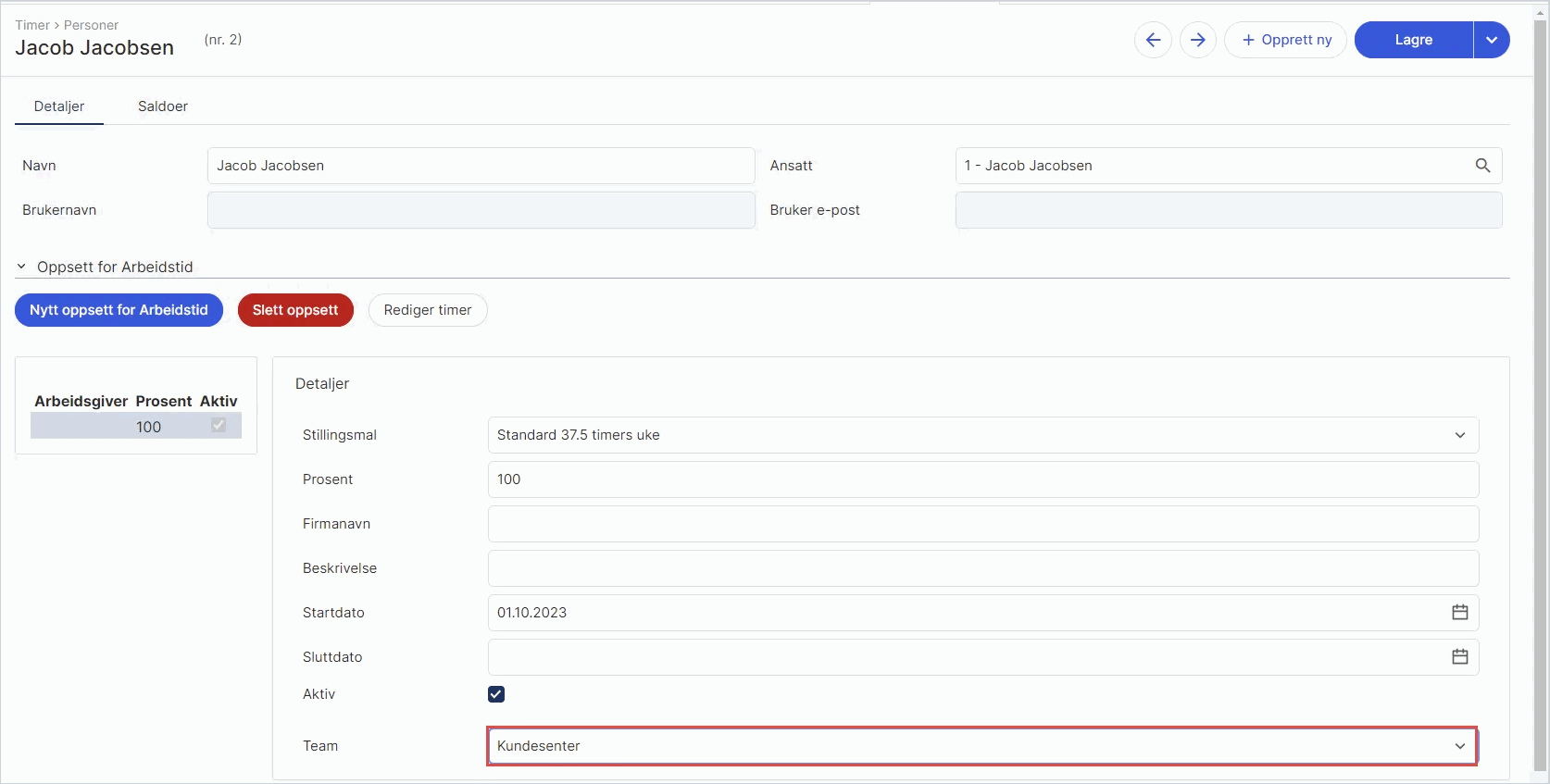Select the Detaljer tab
The image size is (1550, 784).
[x=59, y=106]
